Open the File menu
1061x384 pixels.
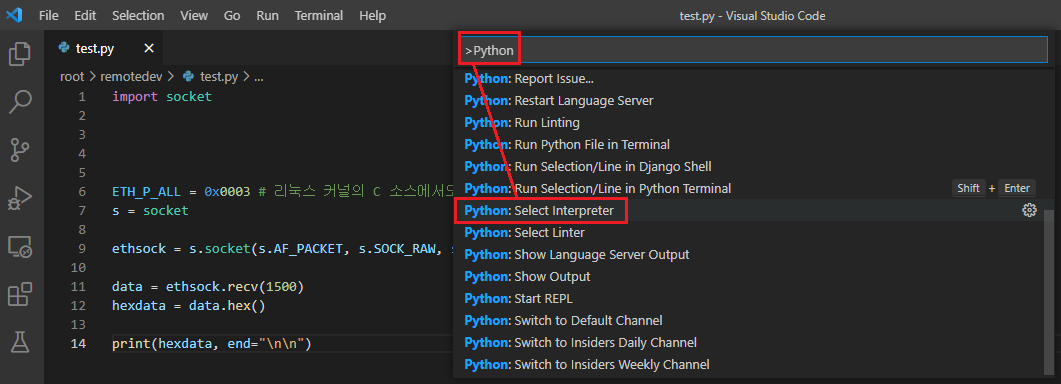(49, 15)
